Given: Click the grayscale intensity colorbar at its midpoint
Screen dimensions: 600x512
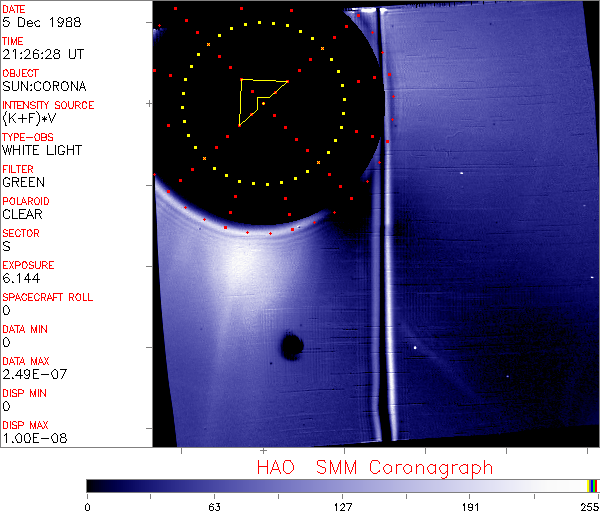Looking at the screenshot, I should (x=342, y=485).
